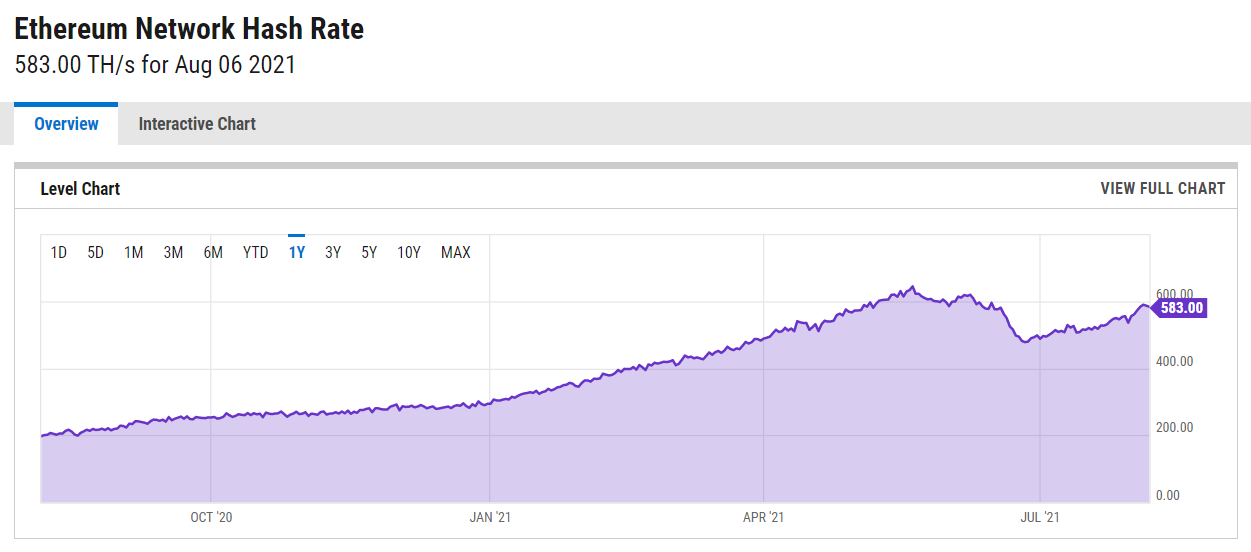Show the MAX chart range

pos(456,252)
